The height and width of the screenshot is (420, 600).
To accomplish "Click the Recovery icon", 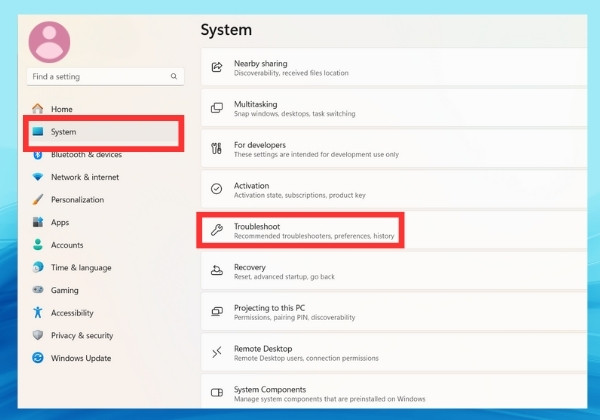I will (x=217, y=270).
